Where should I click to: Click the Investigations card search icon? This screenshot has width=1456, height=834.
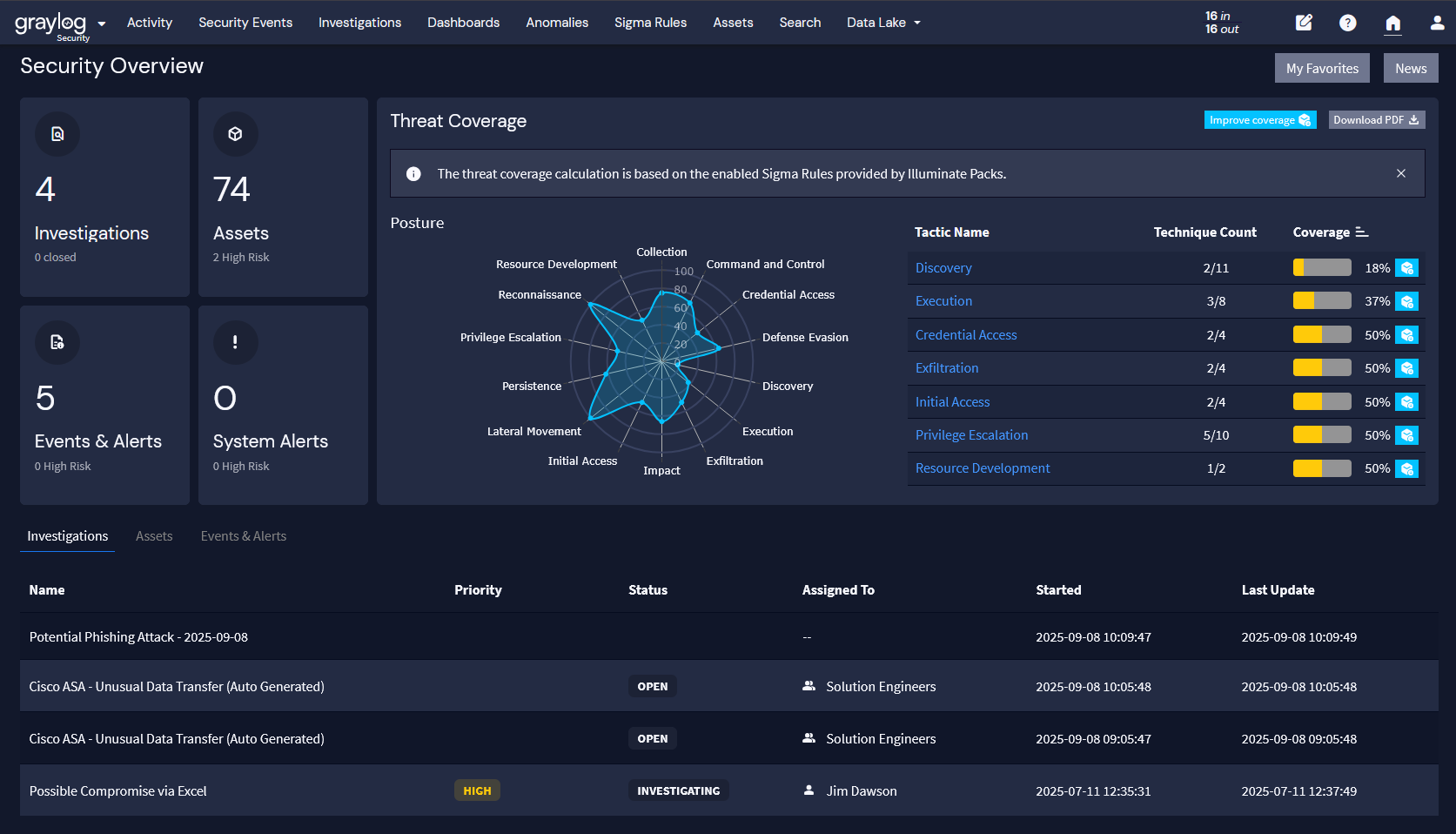pyautogui.click(x=57, y=134)
